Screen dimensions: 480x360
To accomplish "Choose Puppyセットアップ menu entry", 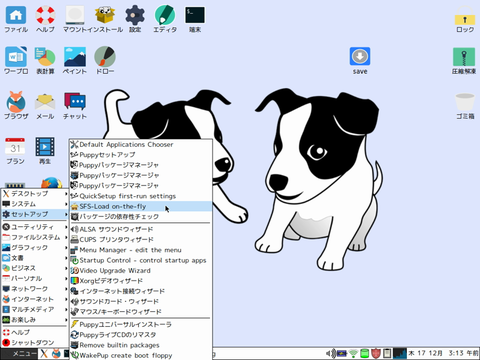I will point(141,155).
